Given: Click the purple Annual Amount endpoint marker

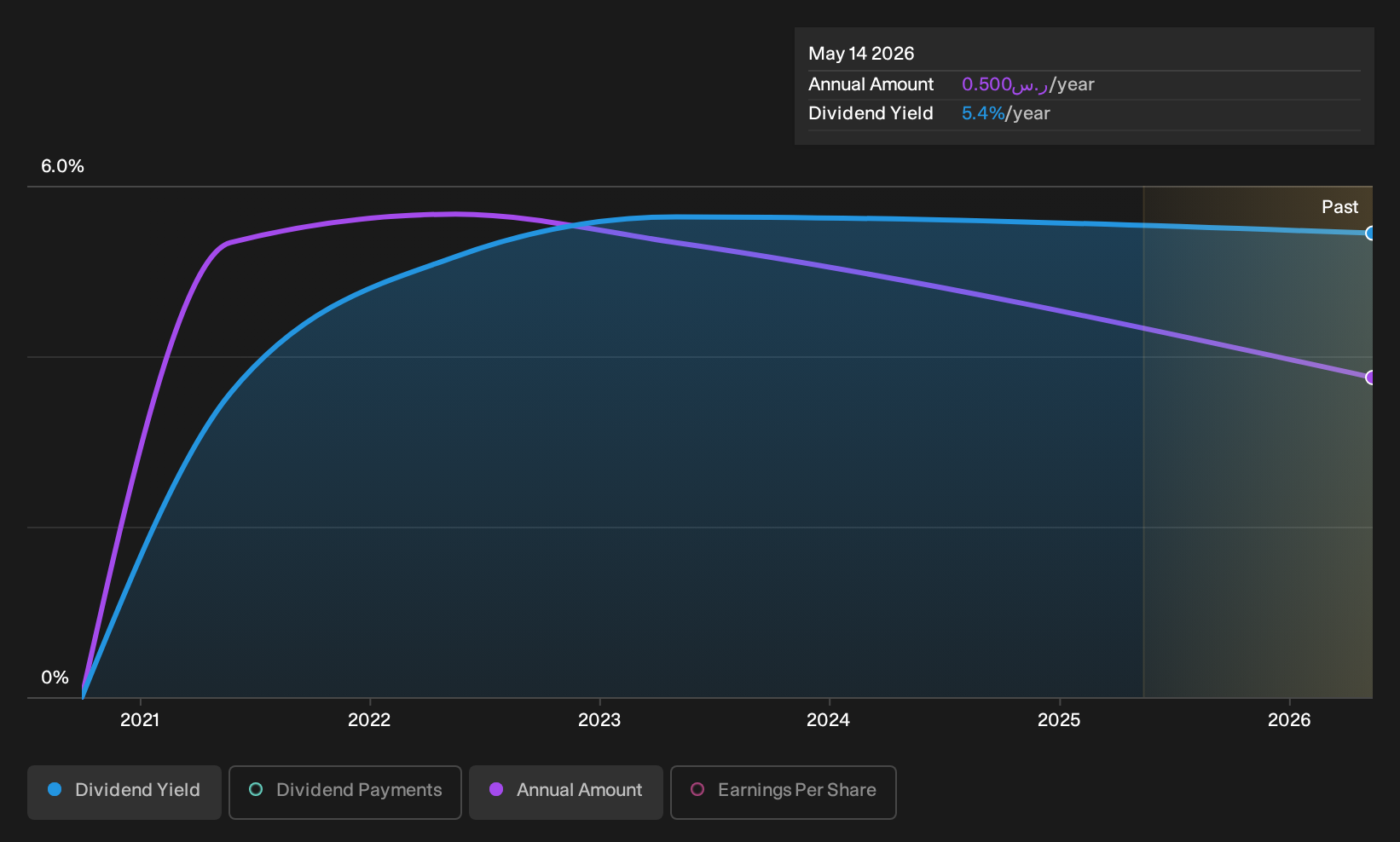Looking at the screenshot, I should click(x=1371, y=378).
